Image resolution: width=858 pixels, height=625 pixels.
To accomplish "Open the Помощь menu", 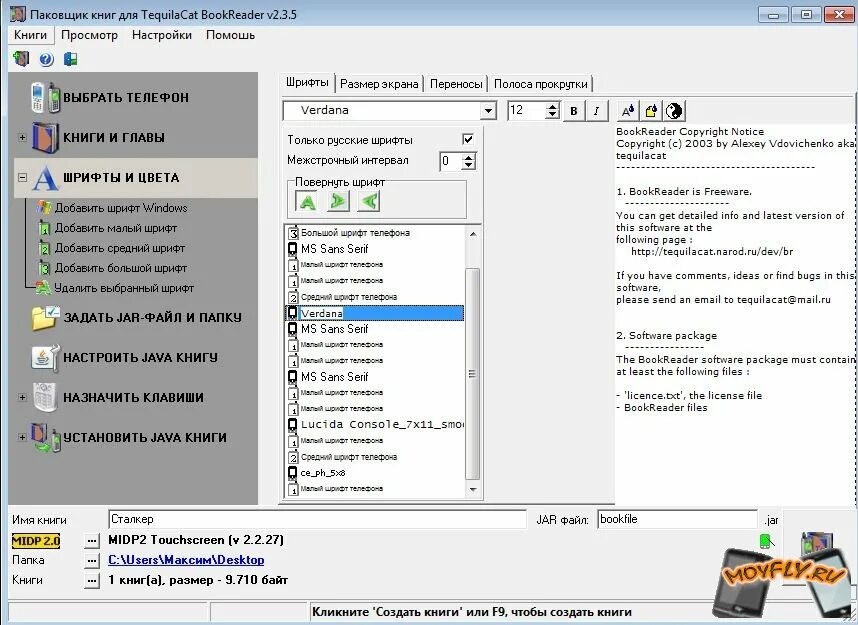I will point(230,35).
